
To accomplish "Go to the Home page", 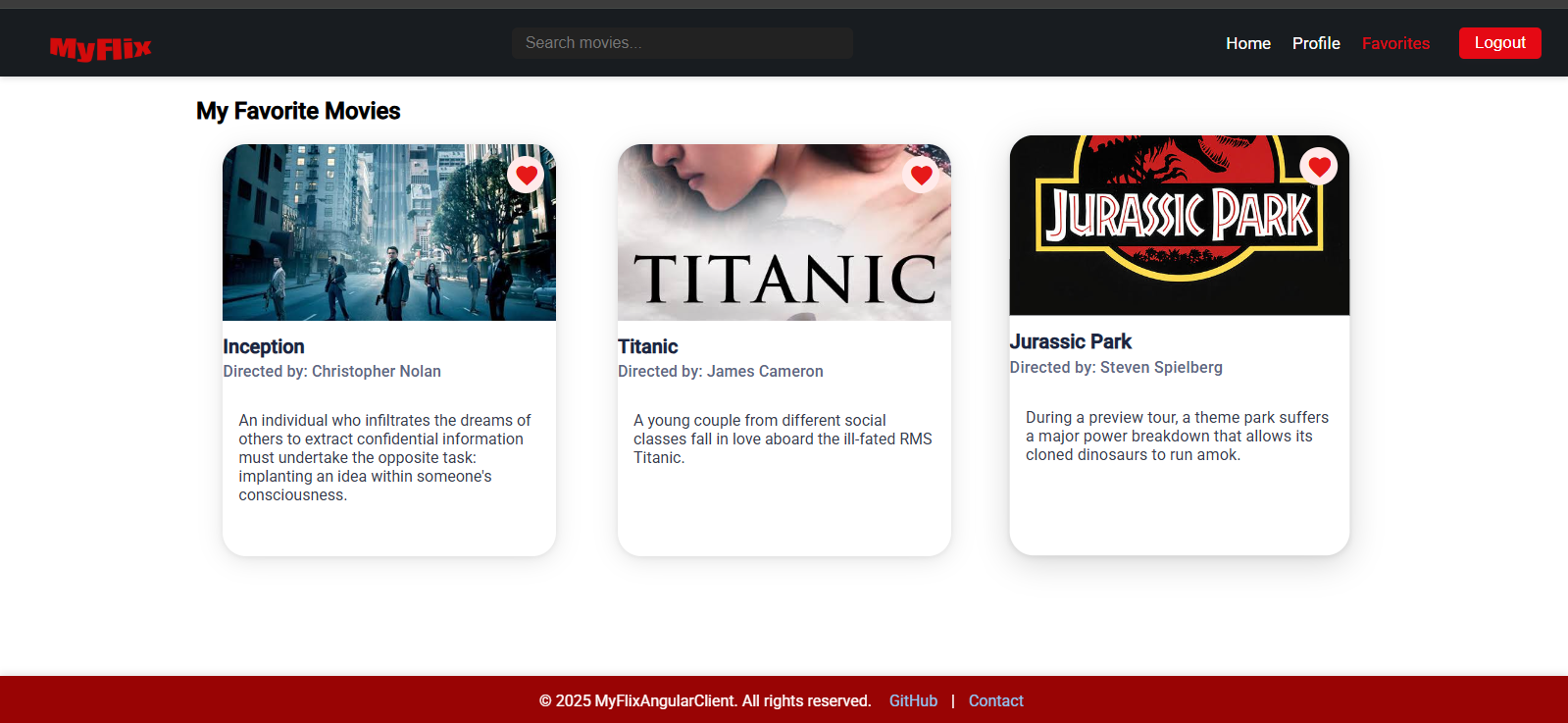I will [x=1248, y=43].
